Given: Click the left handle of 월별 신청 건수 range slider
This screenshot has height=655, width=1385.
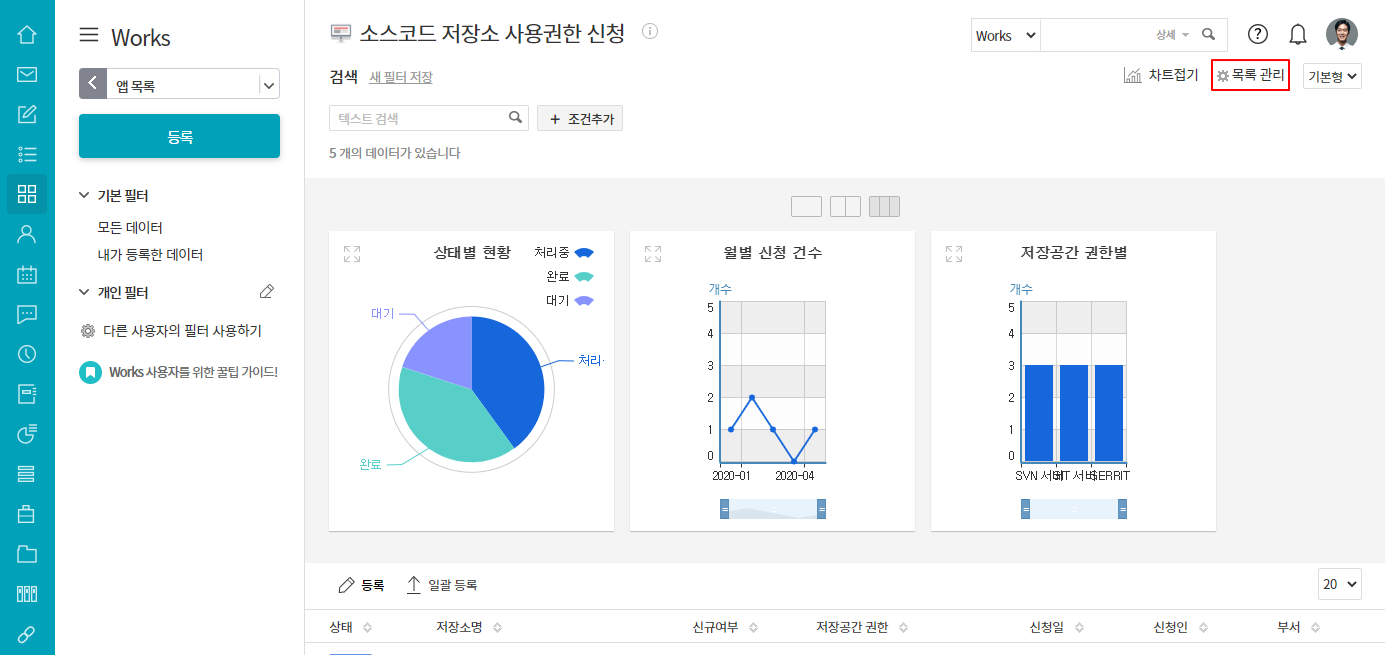Looking at the screenshot, I should click(x=724, y=509).
